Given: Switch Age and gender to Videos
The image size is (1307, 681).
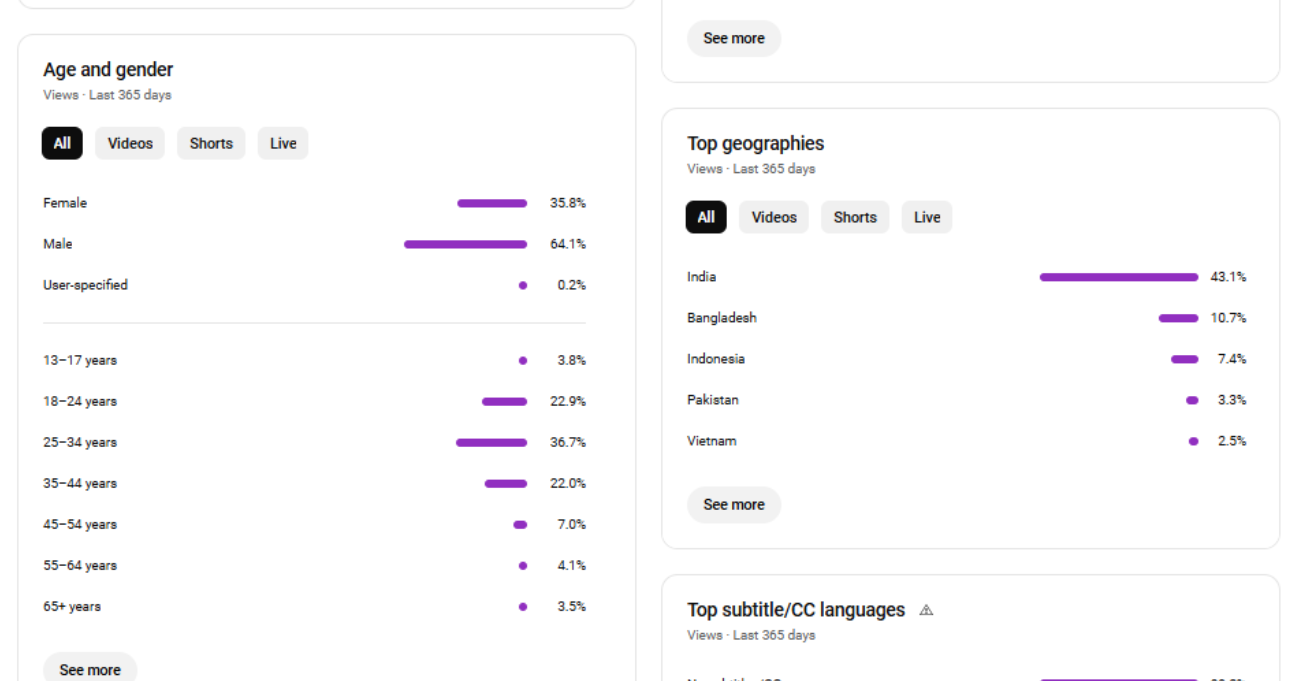Looking at the screenshot, I should pos(130,143).
